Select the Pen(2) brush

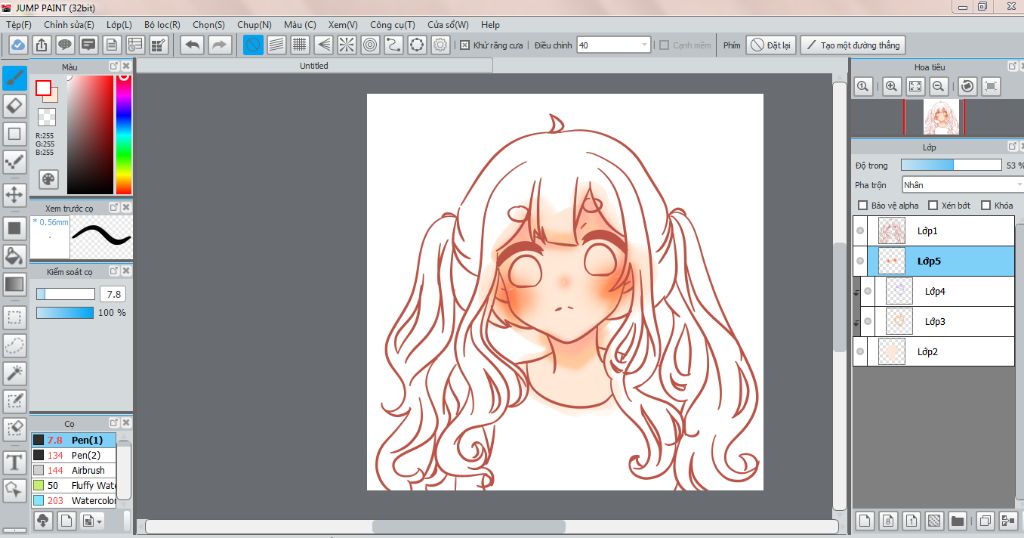click(74, 455)
